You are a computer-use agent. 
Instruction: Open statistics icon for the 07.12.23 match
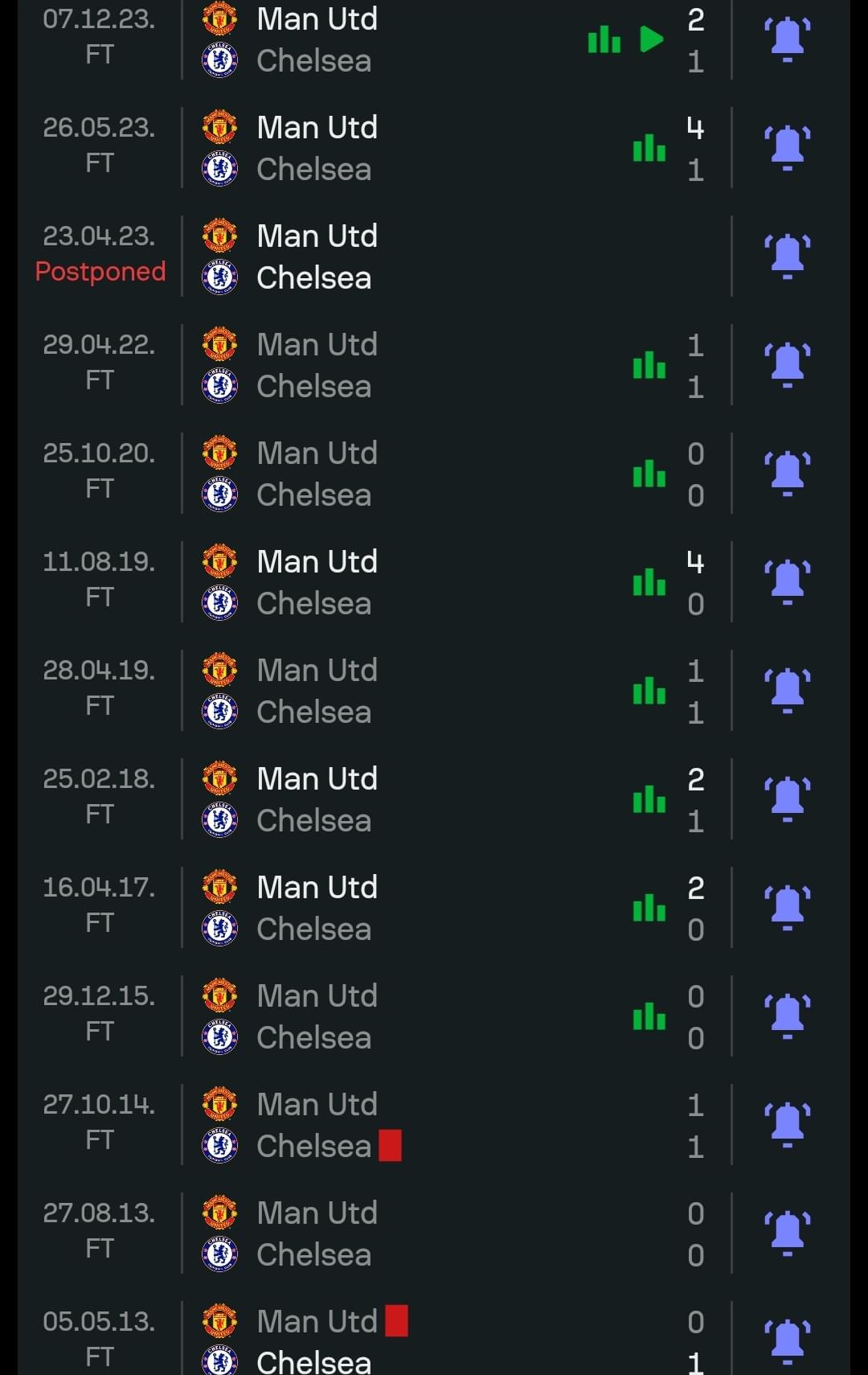(x=604, y=39)
